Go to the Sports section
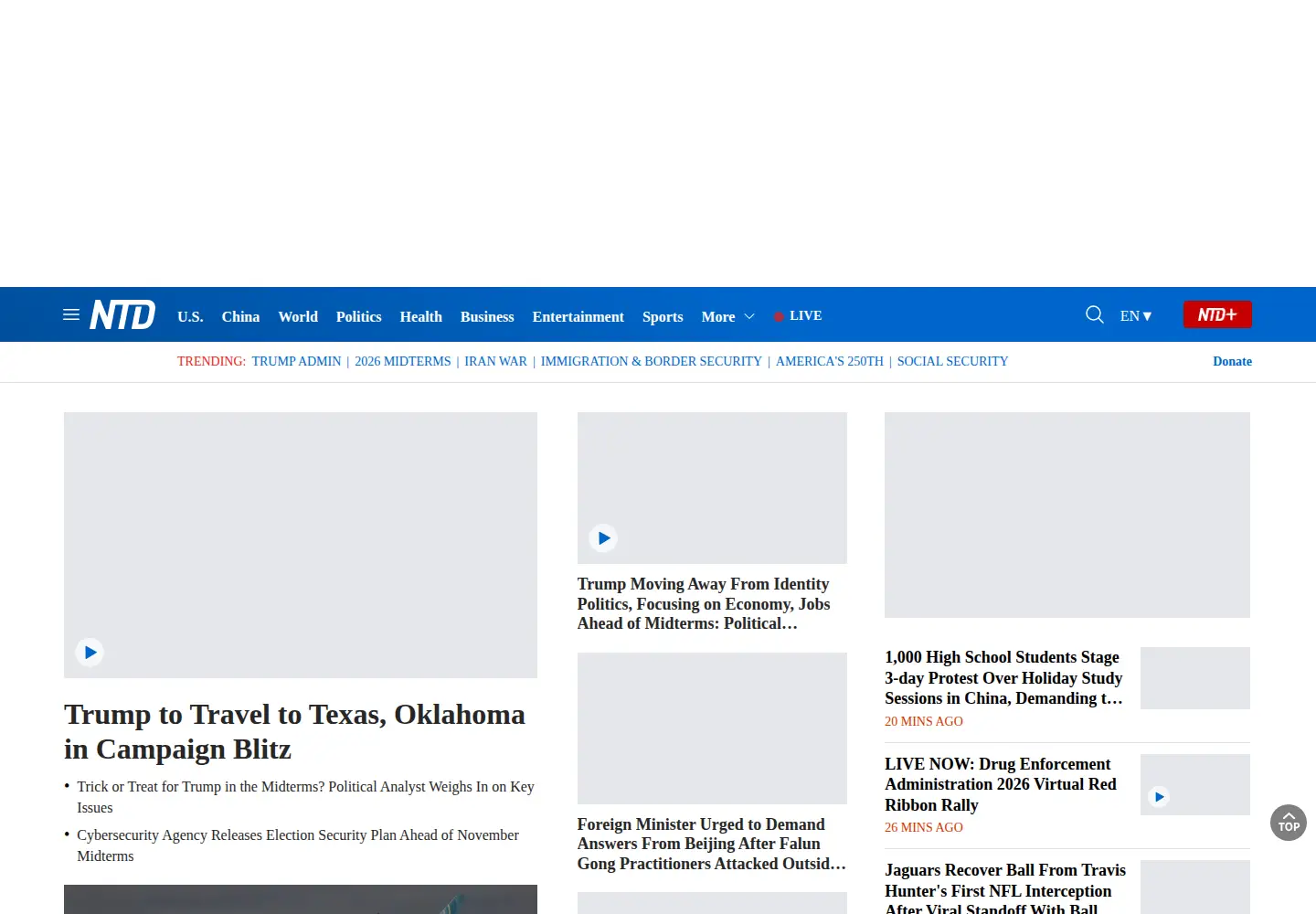The width and height of the screenshot is (1316, 914). [x=663, y=316]
